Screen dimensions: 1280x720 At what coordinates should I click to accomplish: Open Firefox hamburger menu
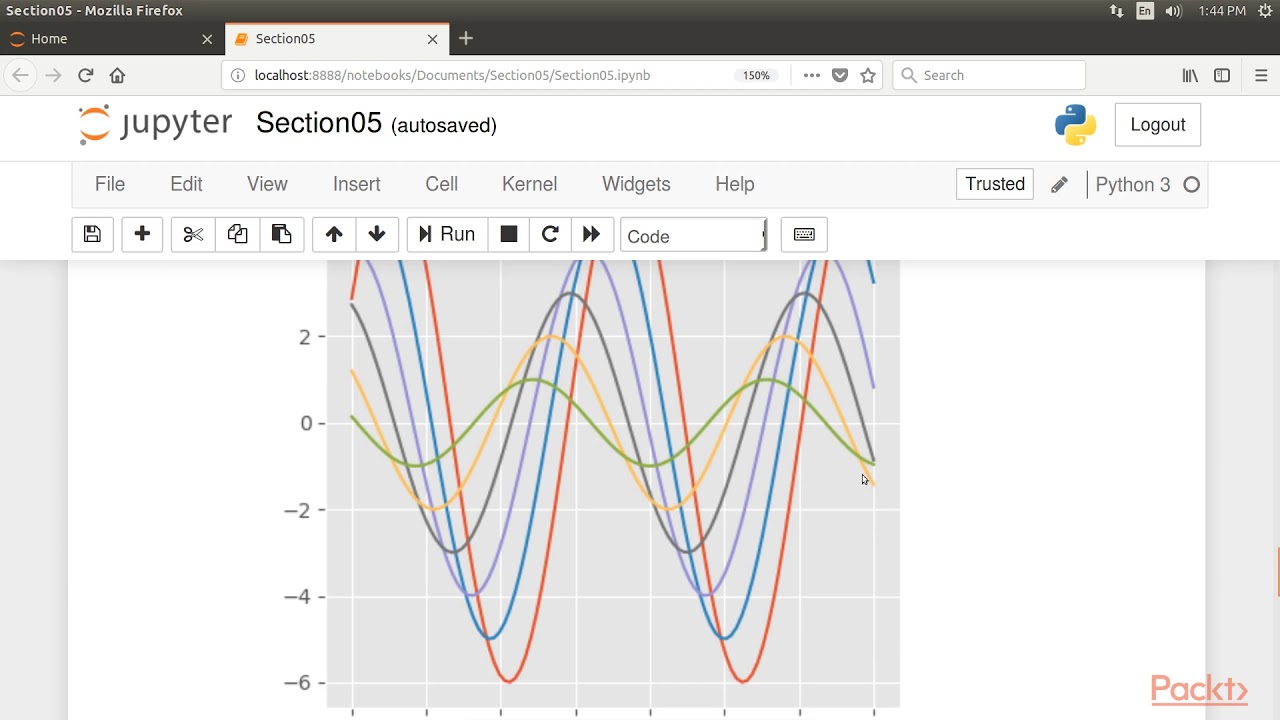1261,75
